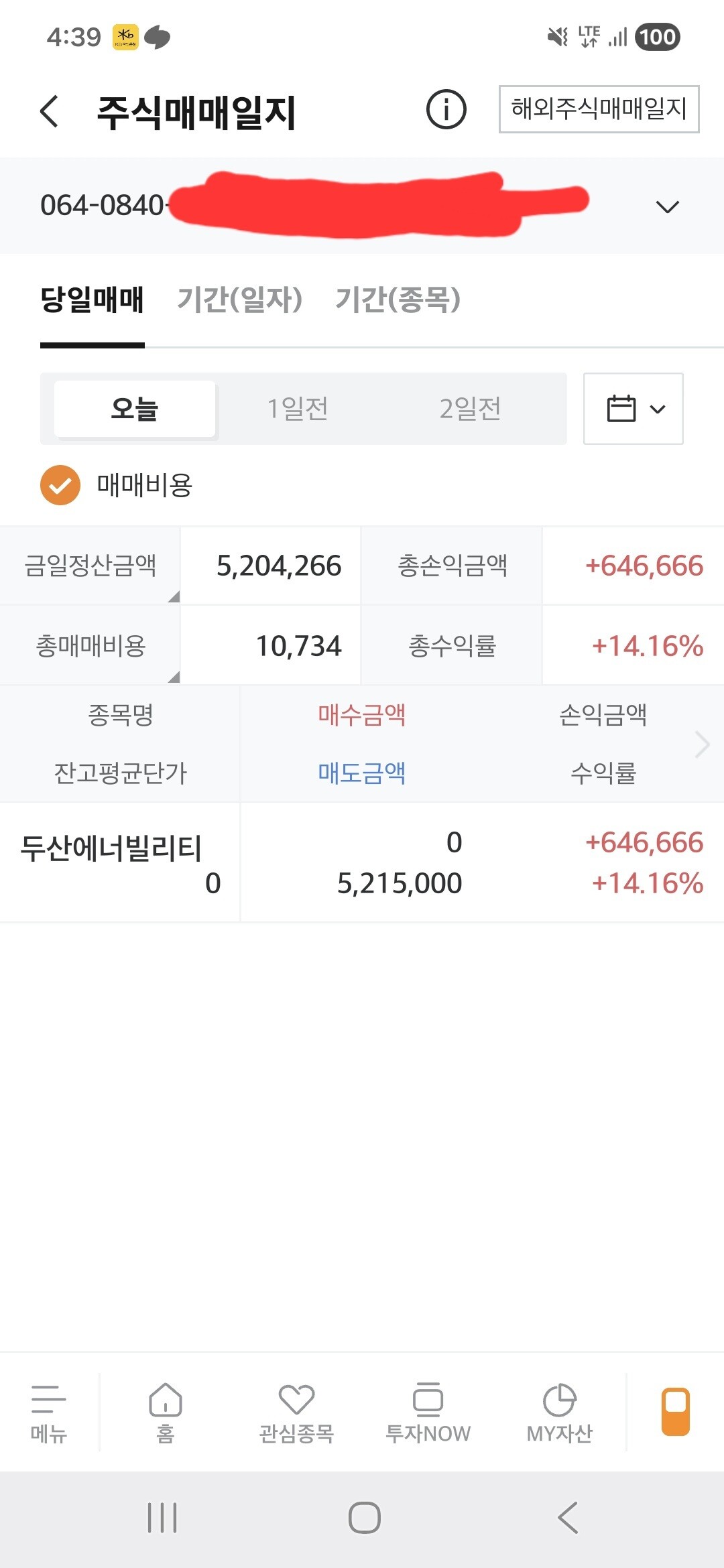Tap the back arrow beside 주식매매일지

click(49, 111)
